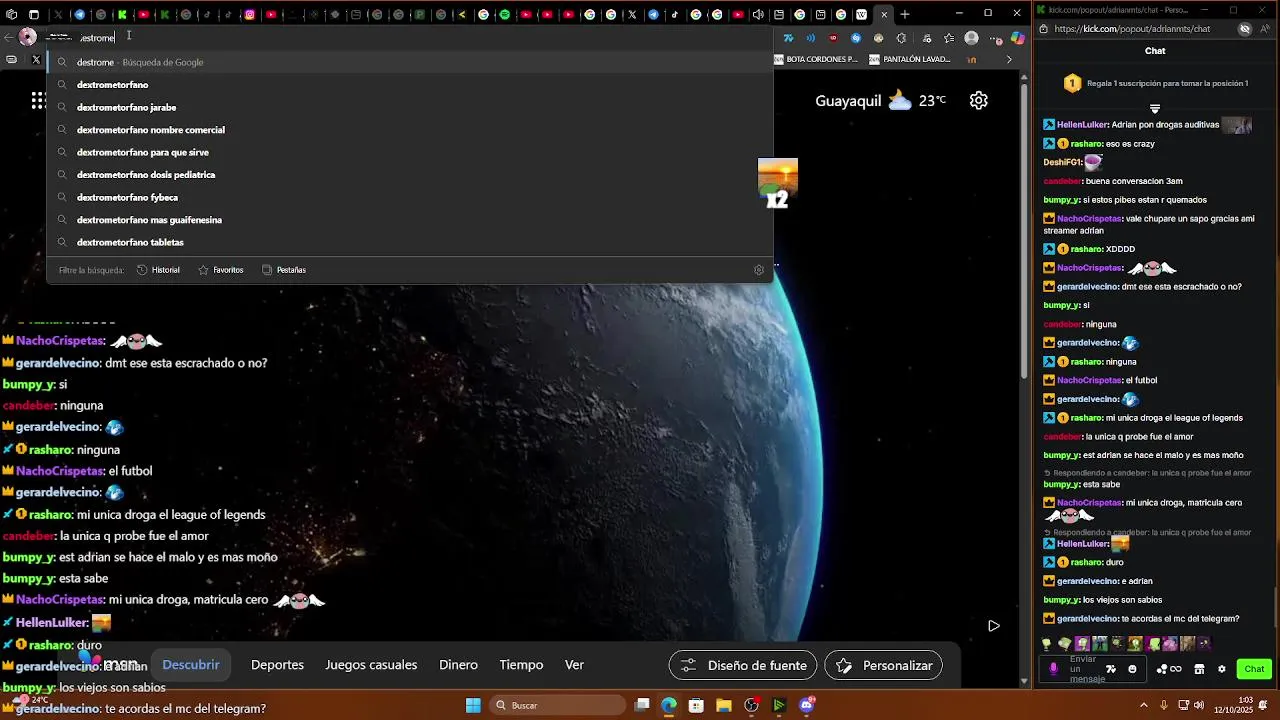The image size is (1280, 720).
Task: Click the 7TV emote icon in chat input
Action: [x=1110, y=669]
